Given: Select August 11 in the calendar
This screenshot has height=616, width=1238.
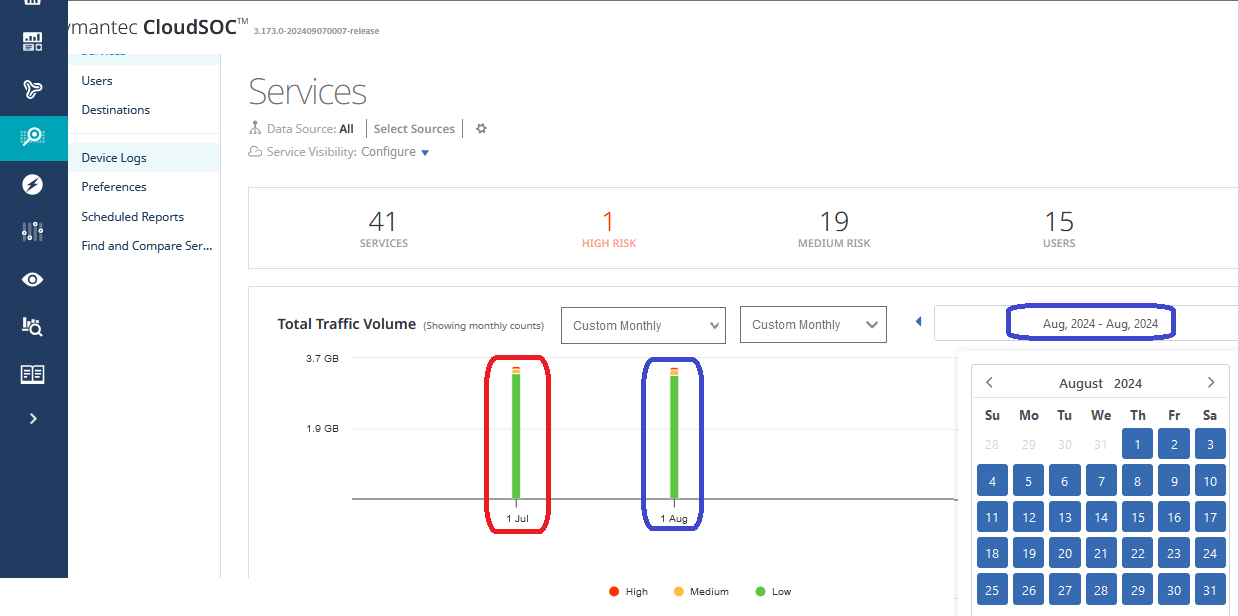Looking at the screenshot, I should [992, 517].
